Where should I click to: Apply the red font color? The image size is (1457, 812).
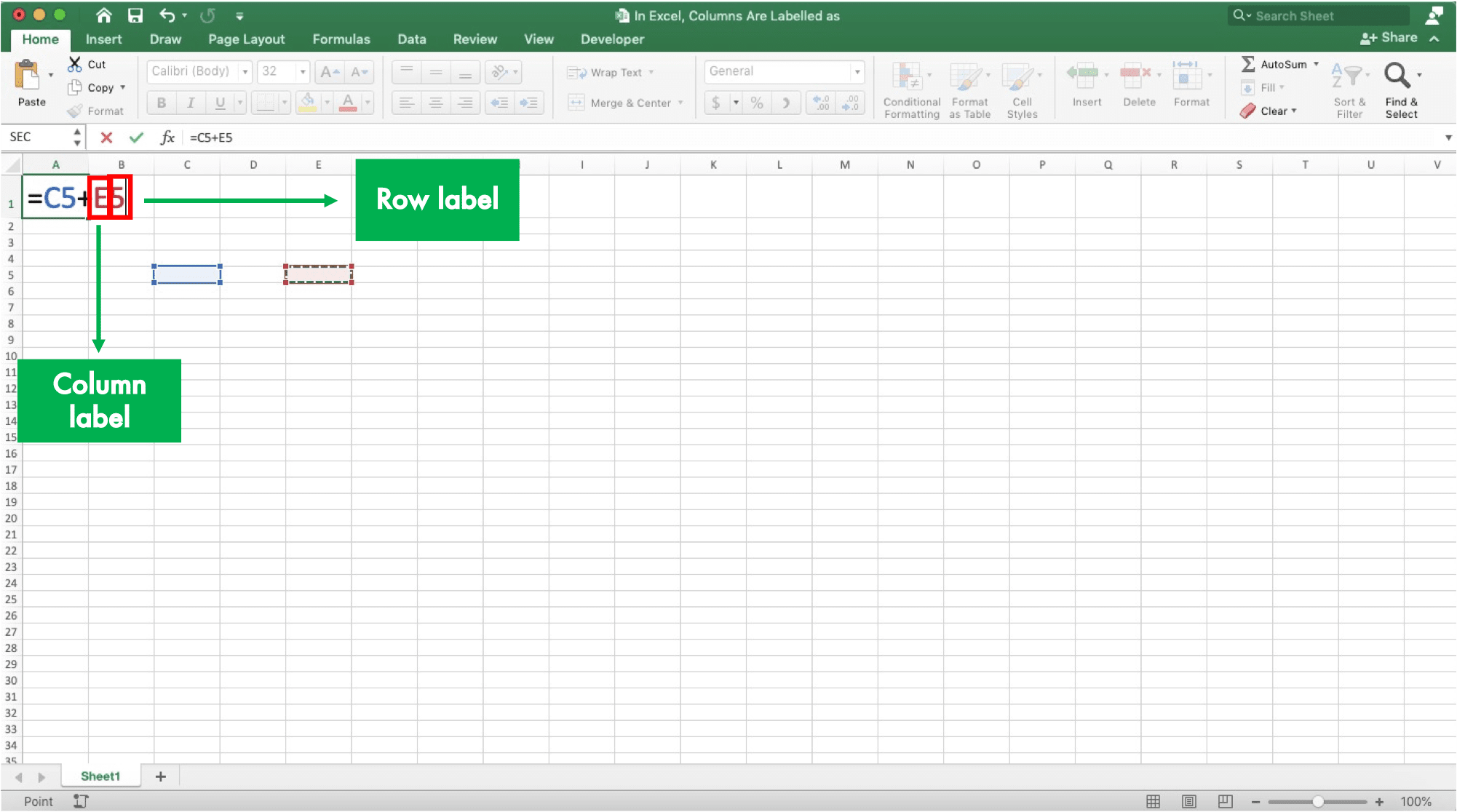(x=348, y=103)
